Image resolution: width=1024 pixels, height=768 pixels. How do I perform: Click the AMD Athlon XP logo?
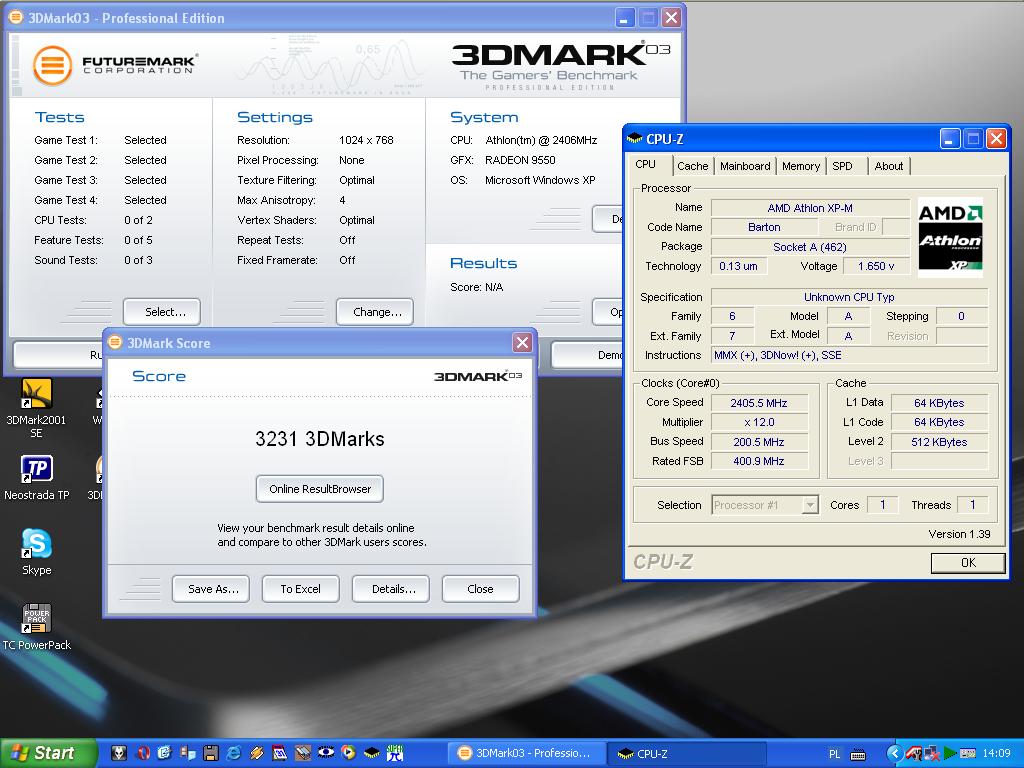pos(950,237)
